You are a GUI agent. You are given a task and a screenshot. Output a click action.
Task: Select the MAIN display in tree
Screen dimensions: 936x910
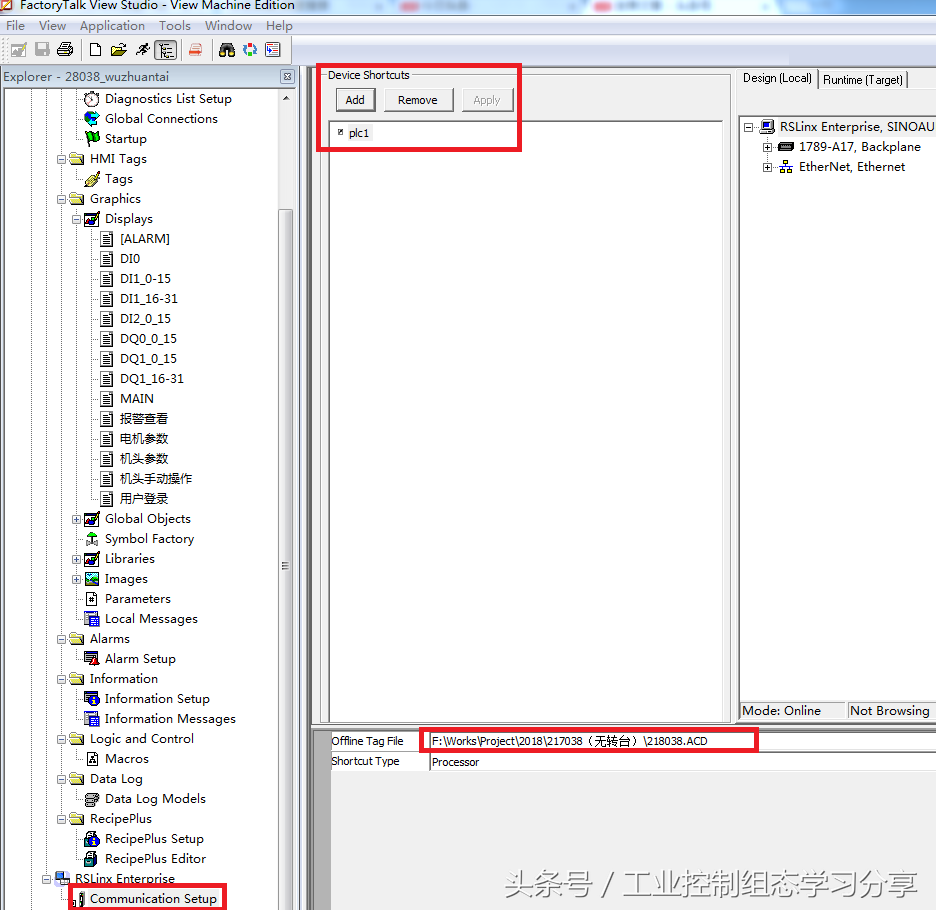click(x=137, y=399)
